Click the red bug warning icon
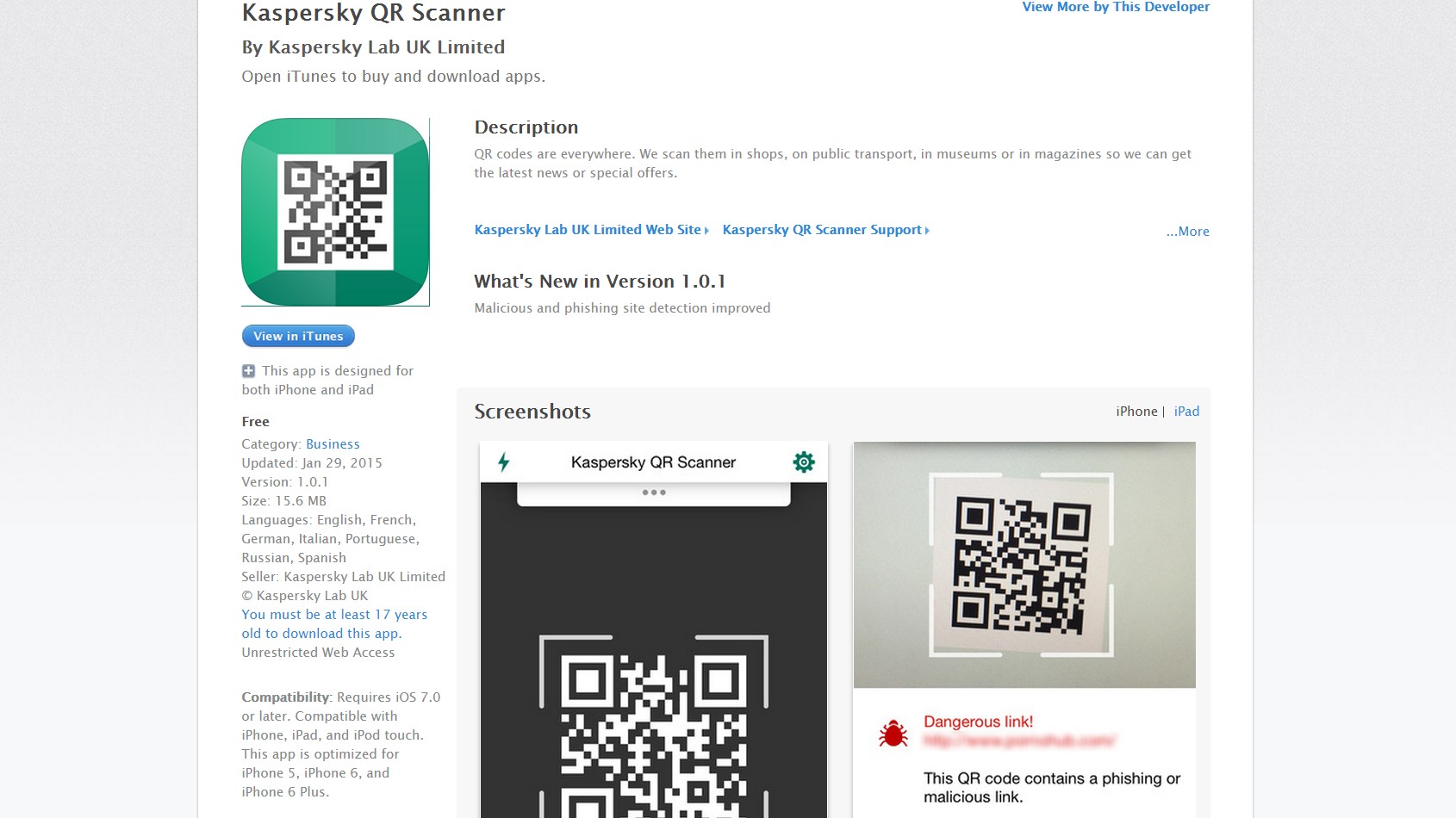The image size is (1456, 818). pyautogui.click(x=893, y=734)
